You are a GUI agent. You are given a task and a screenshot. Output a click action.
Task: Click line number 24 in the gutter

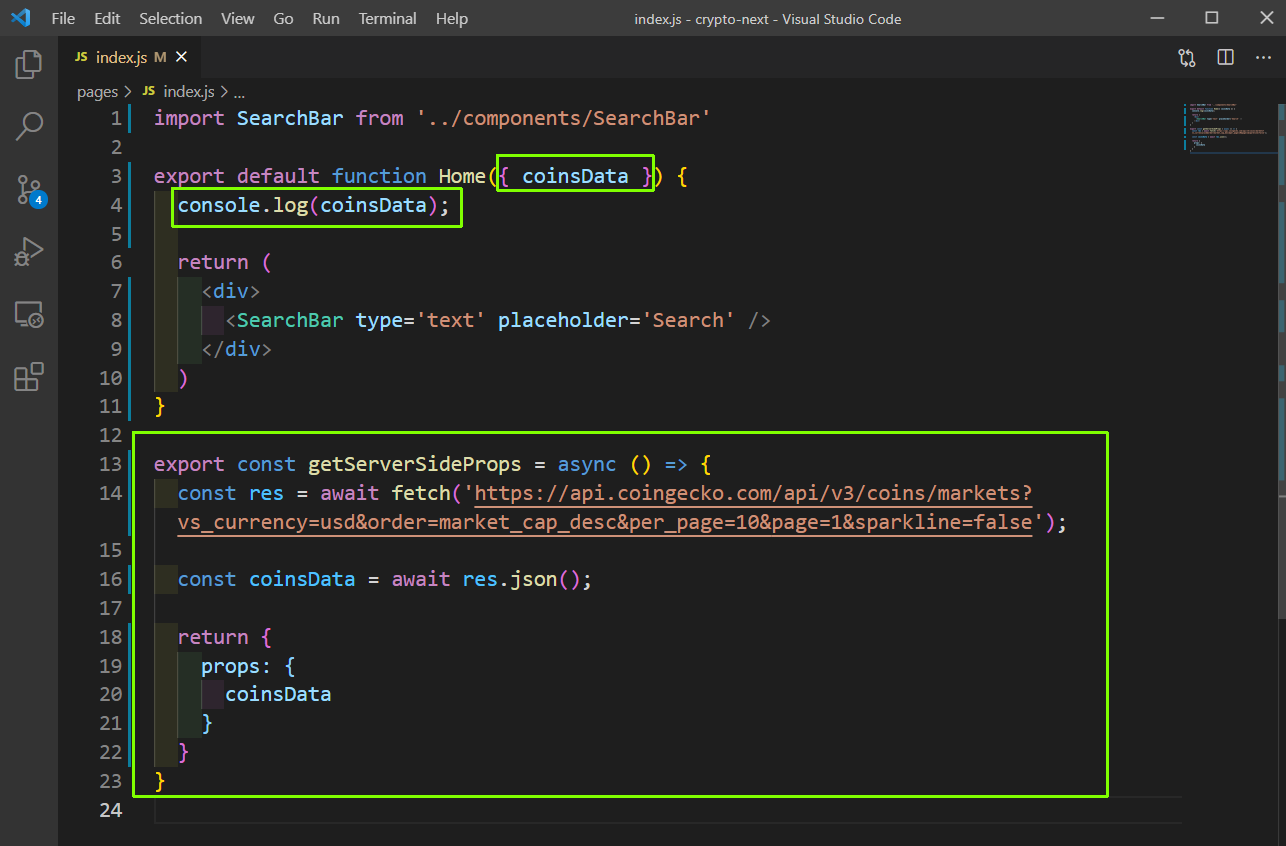point(110,810)
